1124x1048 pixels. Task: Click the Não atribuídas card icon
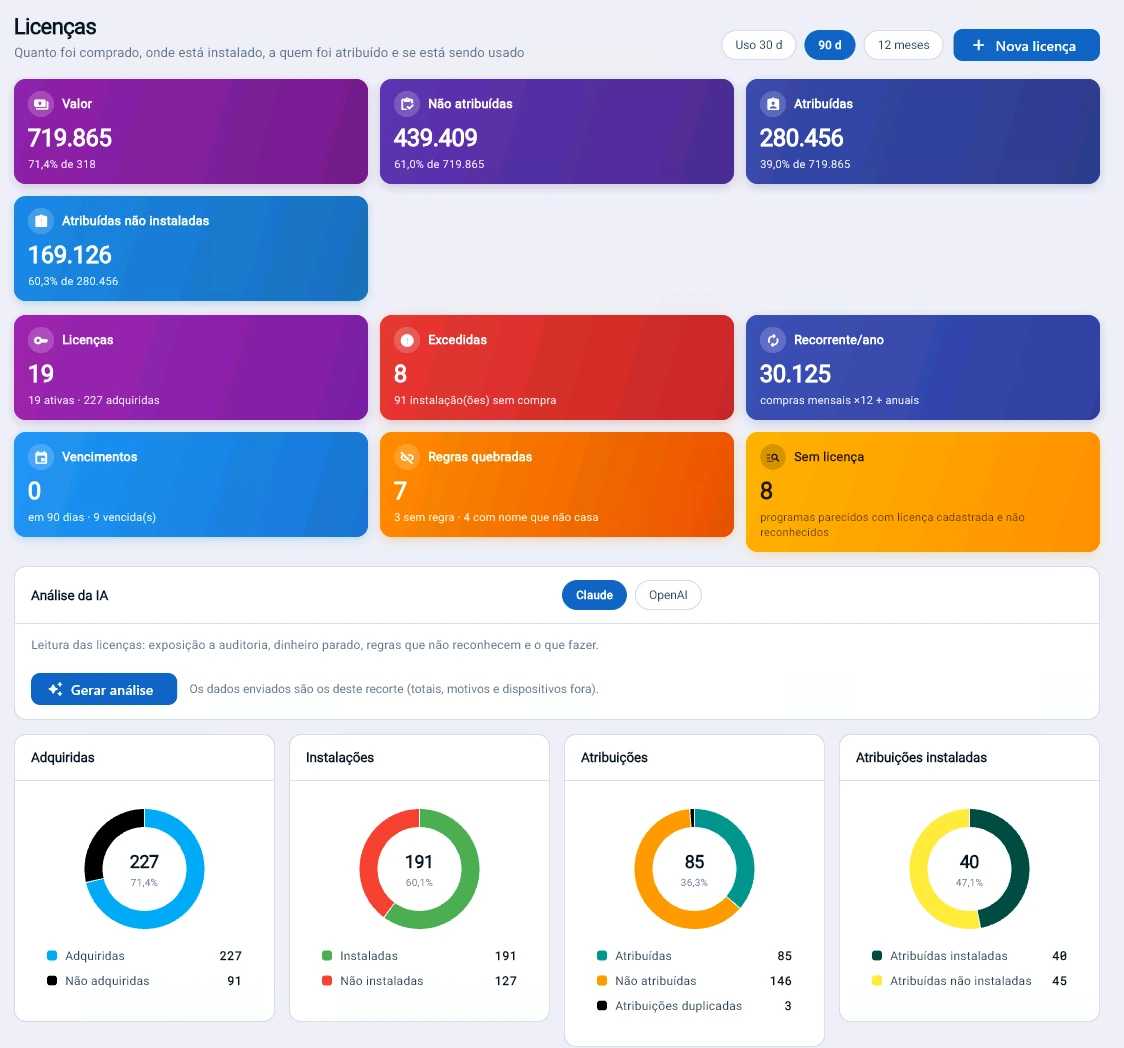click(407, 104)
